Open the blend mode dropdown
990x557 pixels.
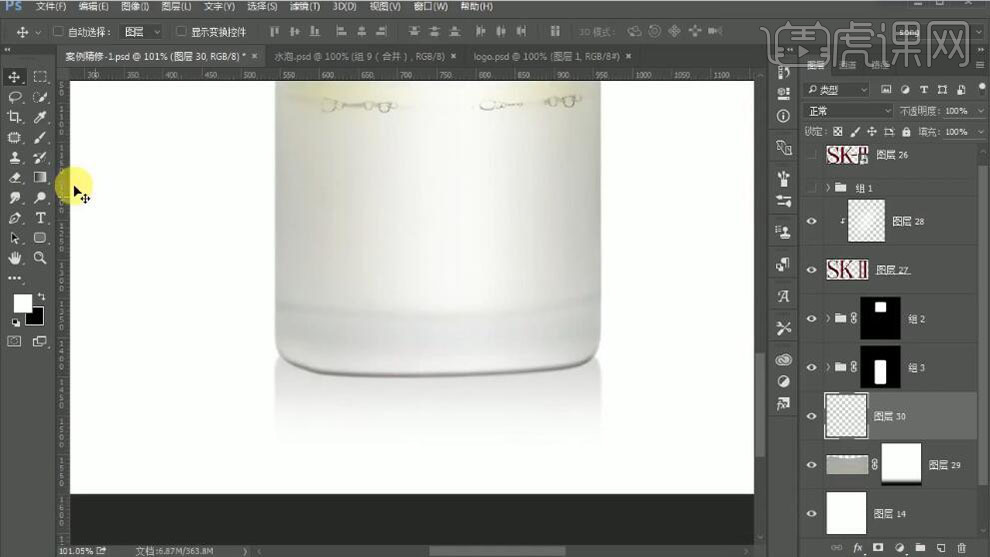(x=849, y=111)
